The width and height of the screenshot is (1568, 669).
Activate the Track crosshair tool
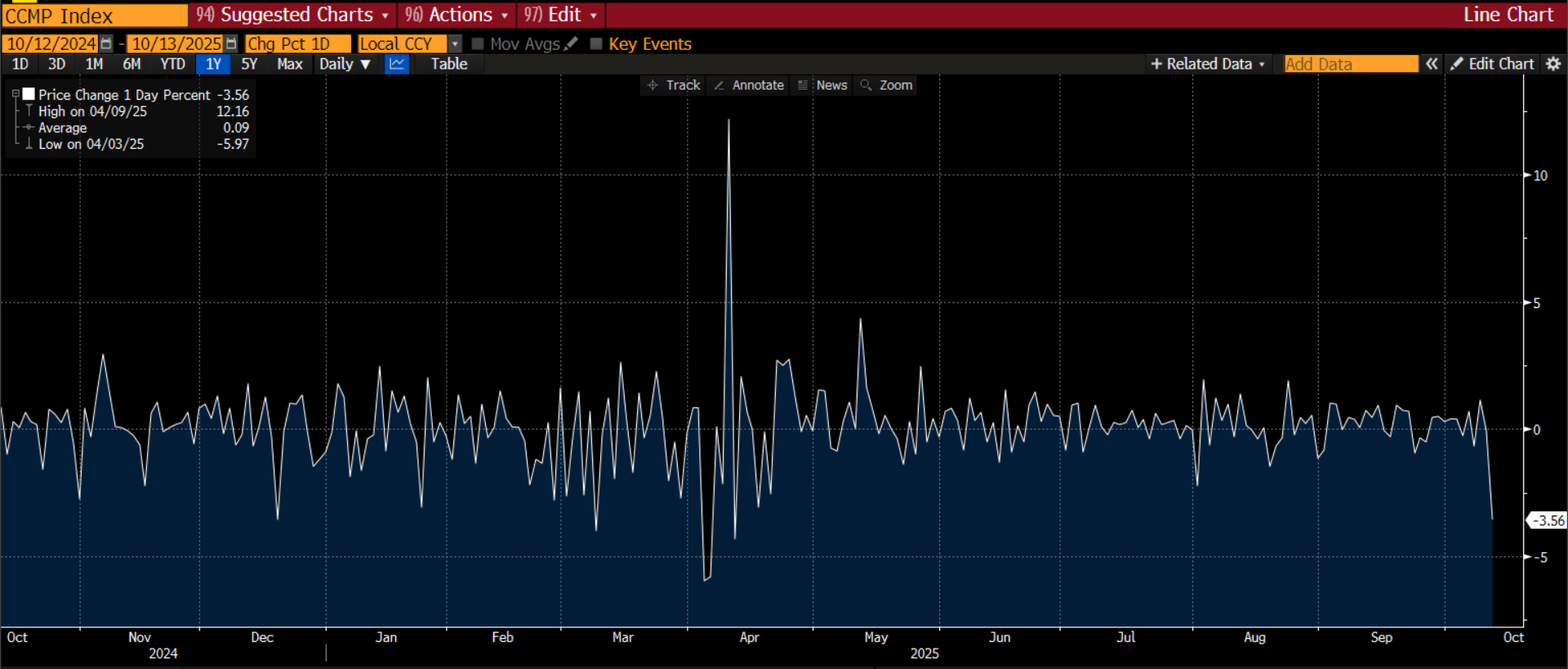[674, 85]
